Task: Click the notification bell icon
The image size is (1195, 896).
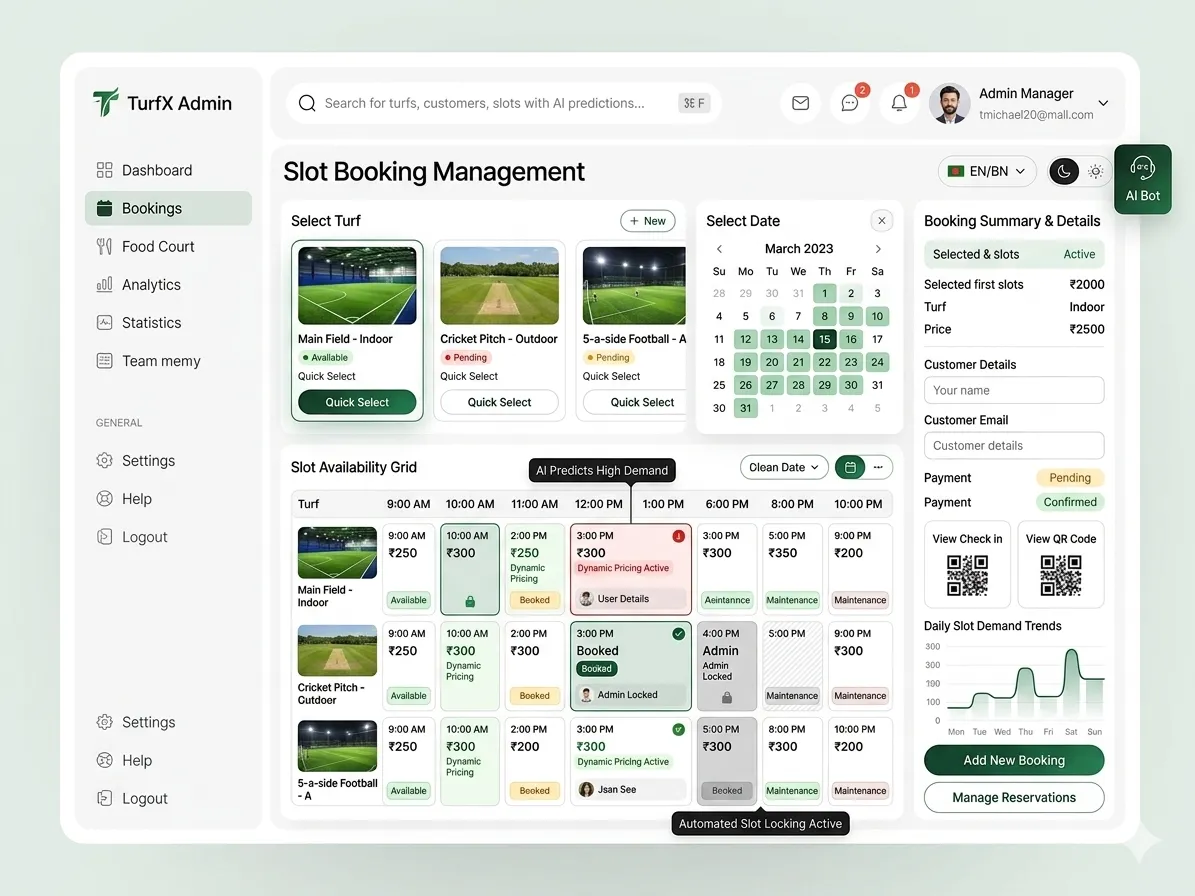Action: (899, 103)
